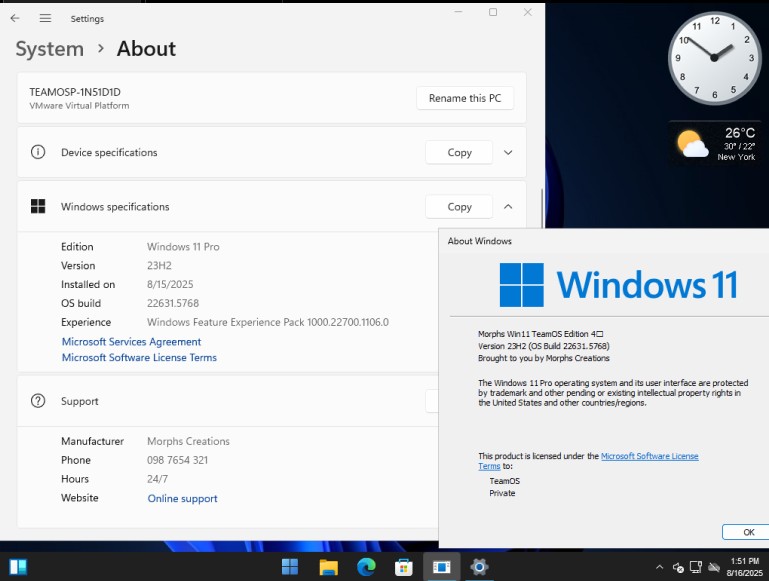Image resolution: width=769 pixels, height=581 pixels.
Task: Click the Windows logo icon beside Windows specifications
Action: 38,206
